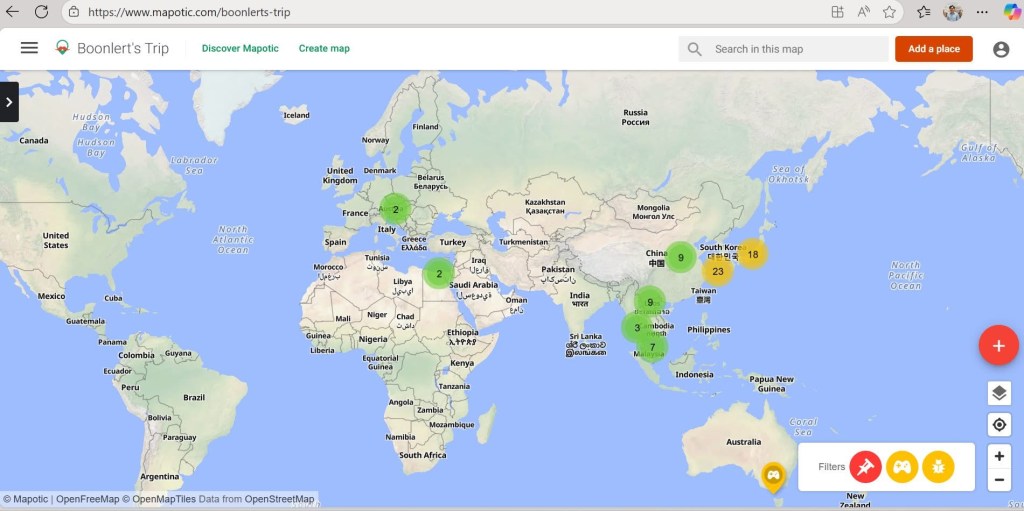1024x511 pixels.
Task: Click the yellow gamepad marker near Australia
Action: (x=773, y=474)
